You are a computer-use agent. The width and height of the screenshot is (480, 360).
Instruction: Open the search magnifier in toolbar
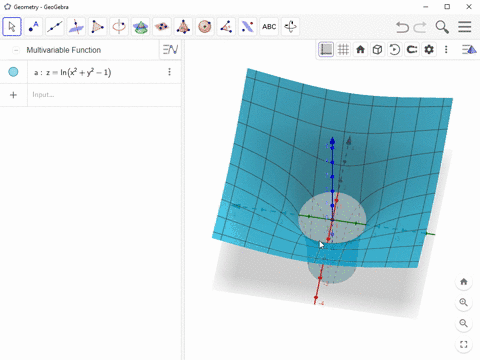pos(442,27)
